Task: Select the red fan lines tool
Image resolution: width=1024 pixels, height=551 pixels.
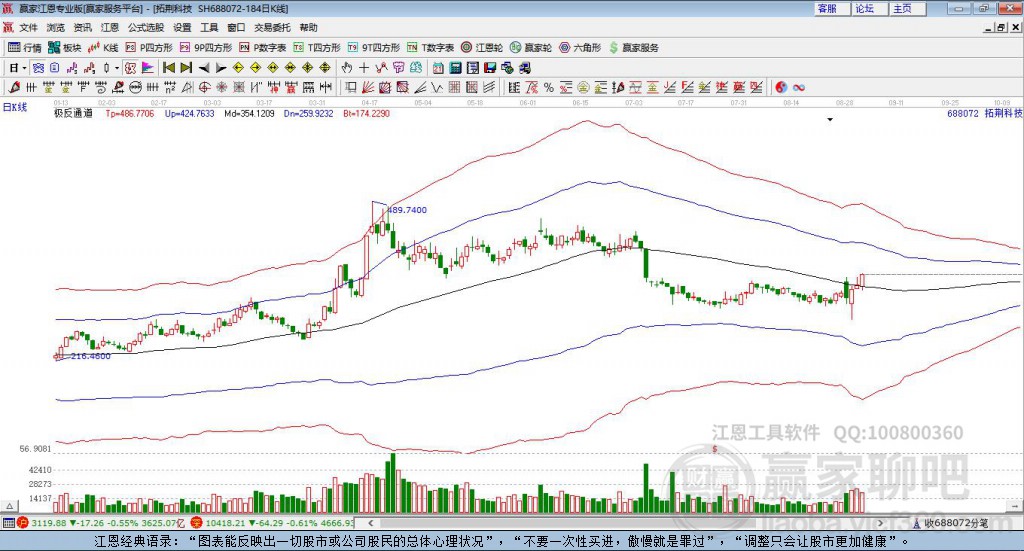Action: tap(368, 87)
